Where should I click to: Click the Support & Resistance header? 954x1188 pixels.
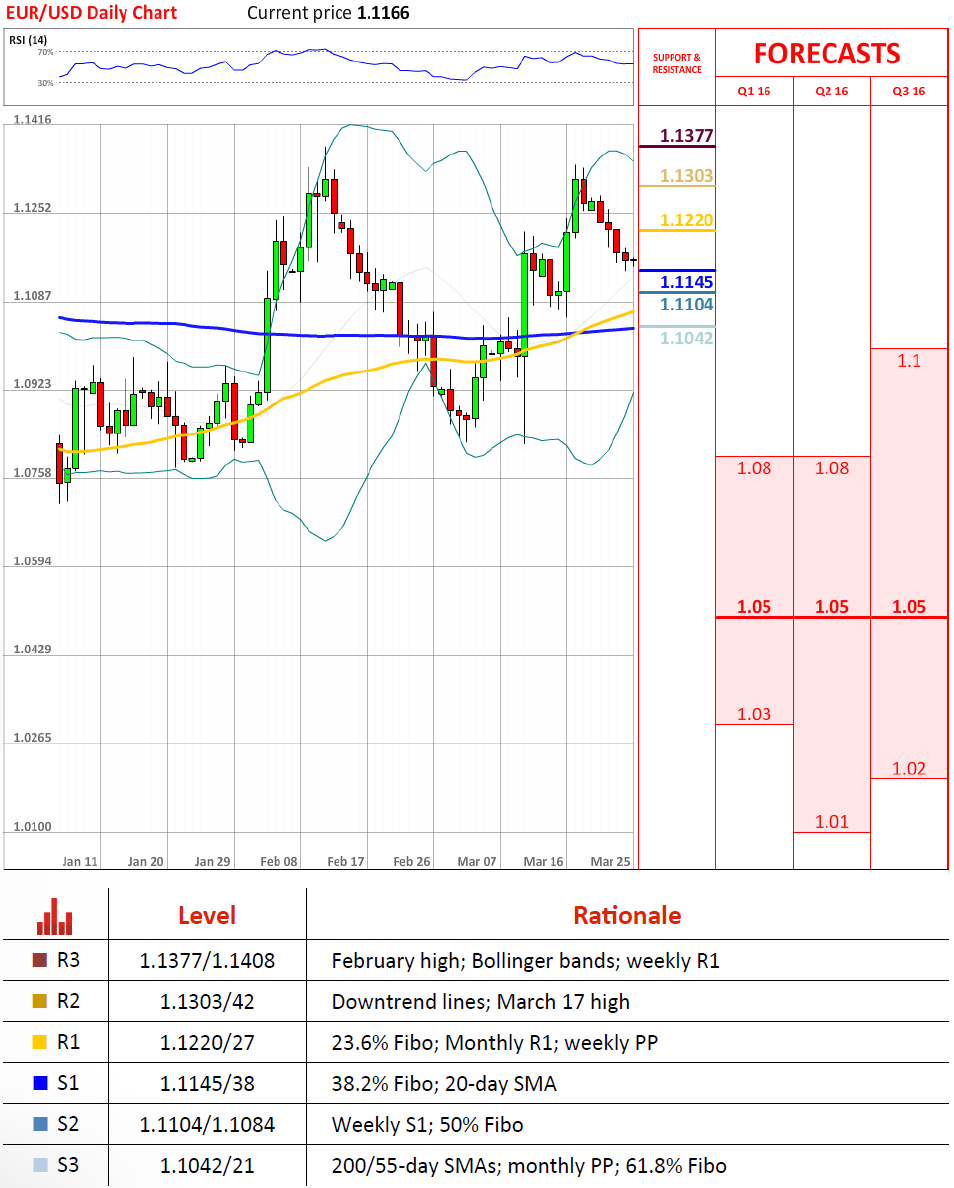pyautogui.click(x=677, y=64)
